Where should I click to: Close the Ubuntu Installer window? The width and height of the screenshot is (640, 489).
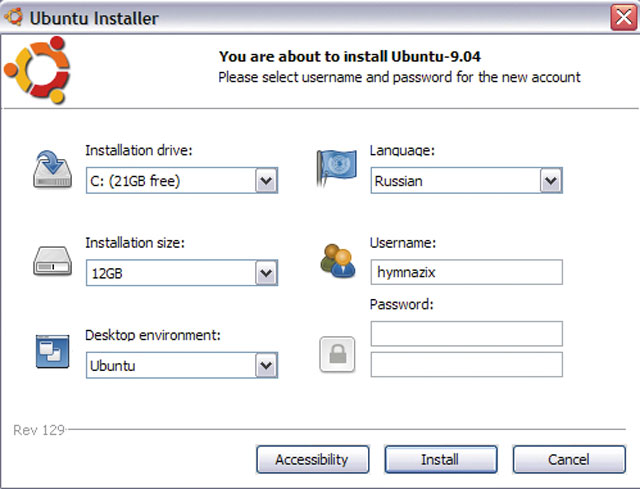[624, 17]
